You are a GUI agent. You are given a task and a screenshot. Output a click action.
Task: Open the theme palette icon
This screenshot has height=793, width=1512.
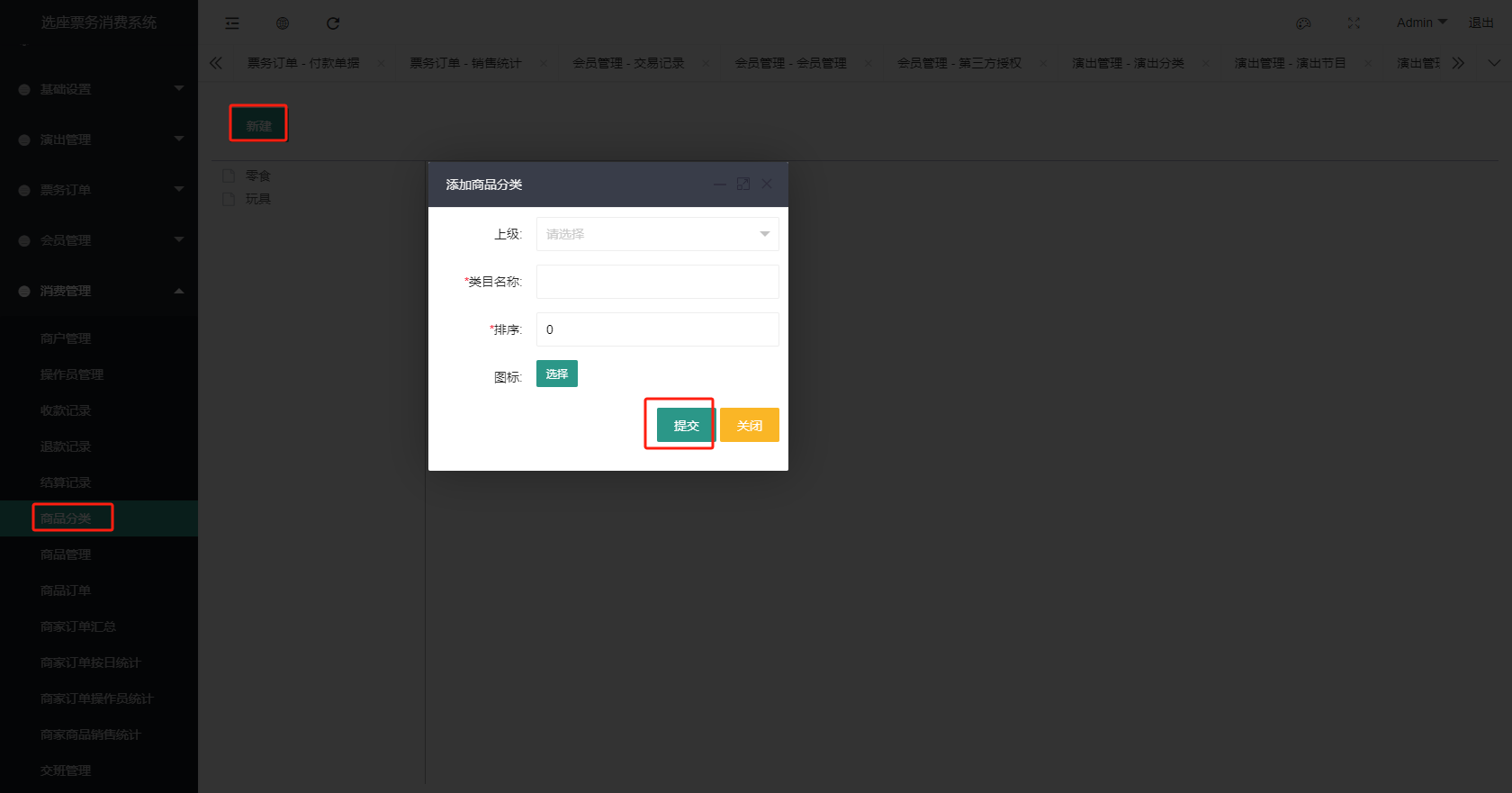[1303, 23]
